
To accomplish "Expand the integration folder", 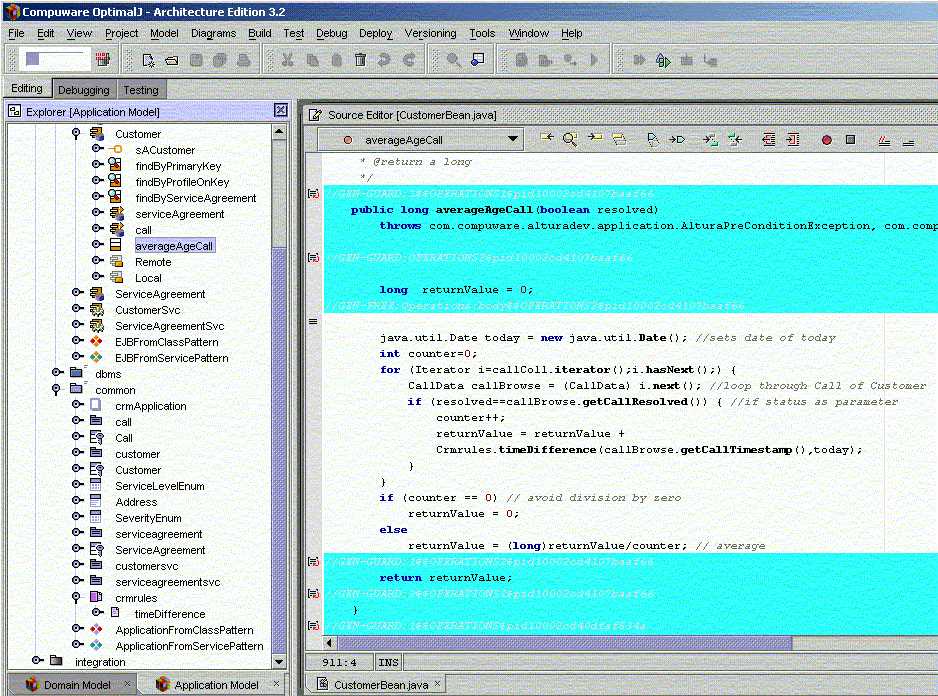I will tap(37, 660).
